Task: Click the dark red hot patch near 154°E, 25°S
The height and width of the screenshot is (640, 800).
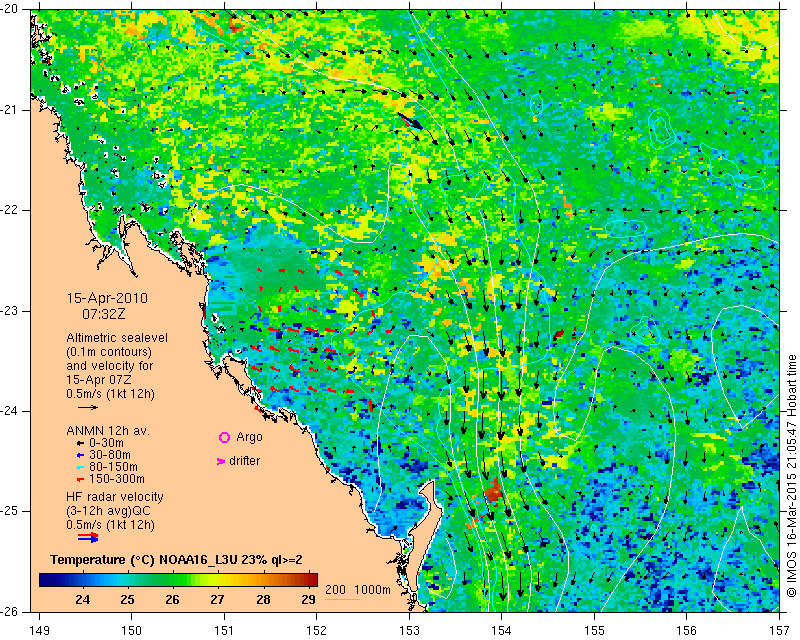Action: click(493, 490)
